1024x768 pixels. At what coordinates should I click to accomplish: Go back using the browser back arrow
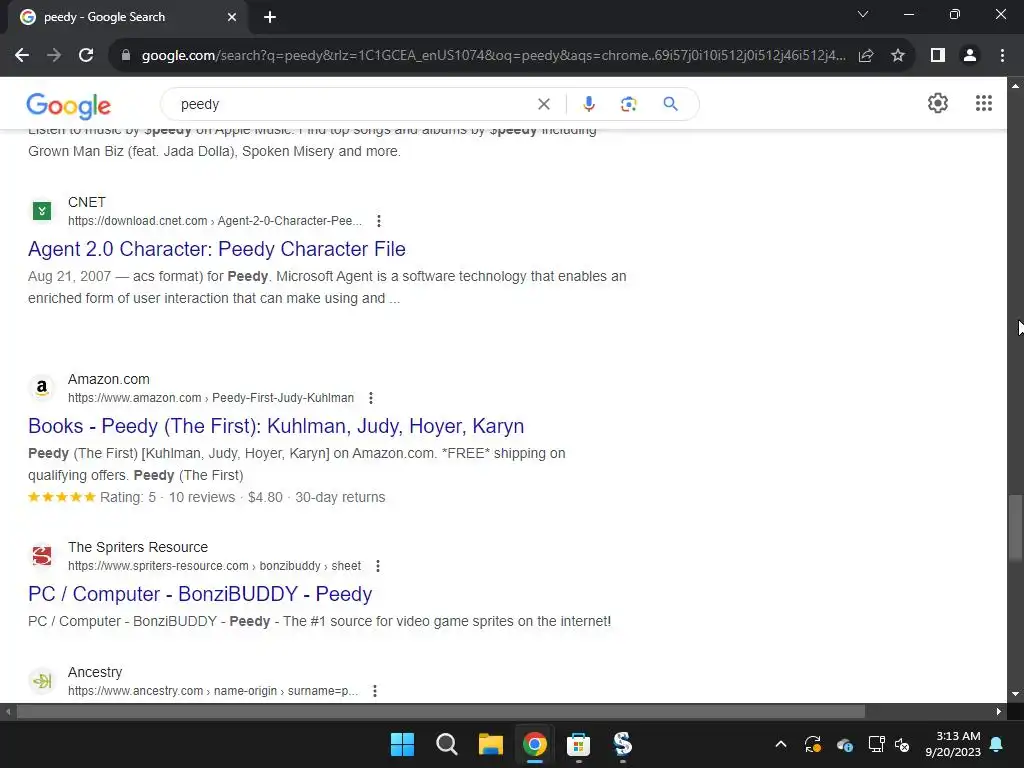click(x=22, y=56)
